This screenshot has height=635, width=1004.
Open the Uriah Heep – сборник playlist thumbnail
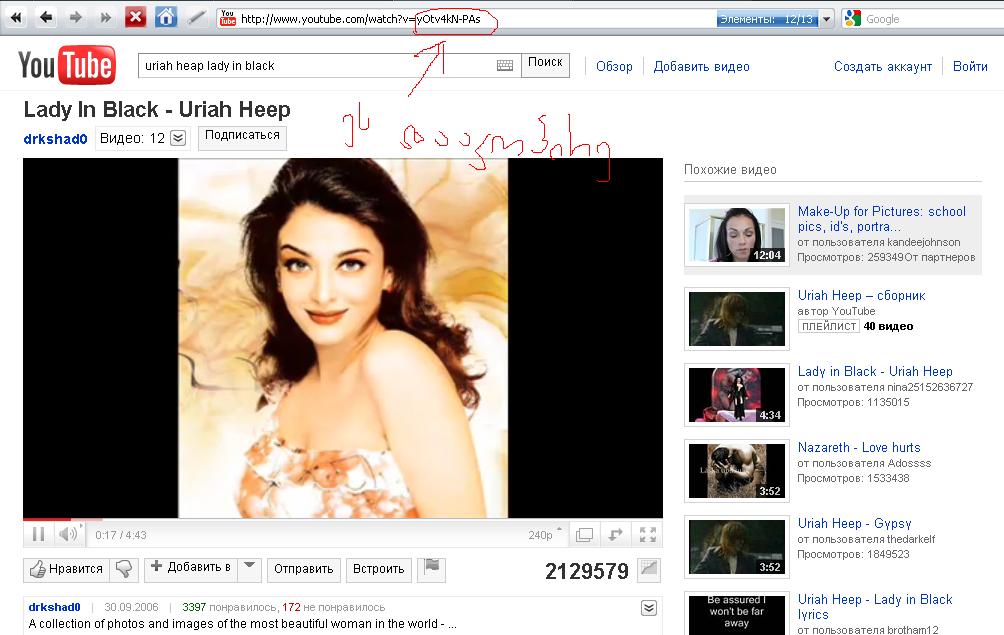736,318
